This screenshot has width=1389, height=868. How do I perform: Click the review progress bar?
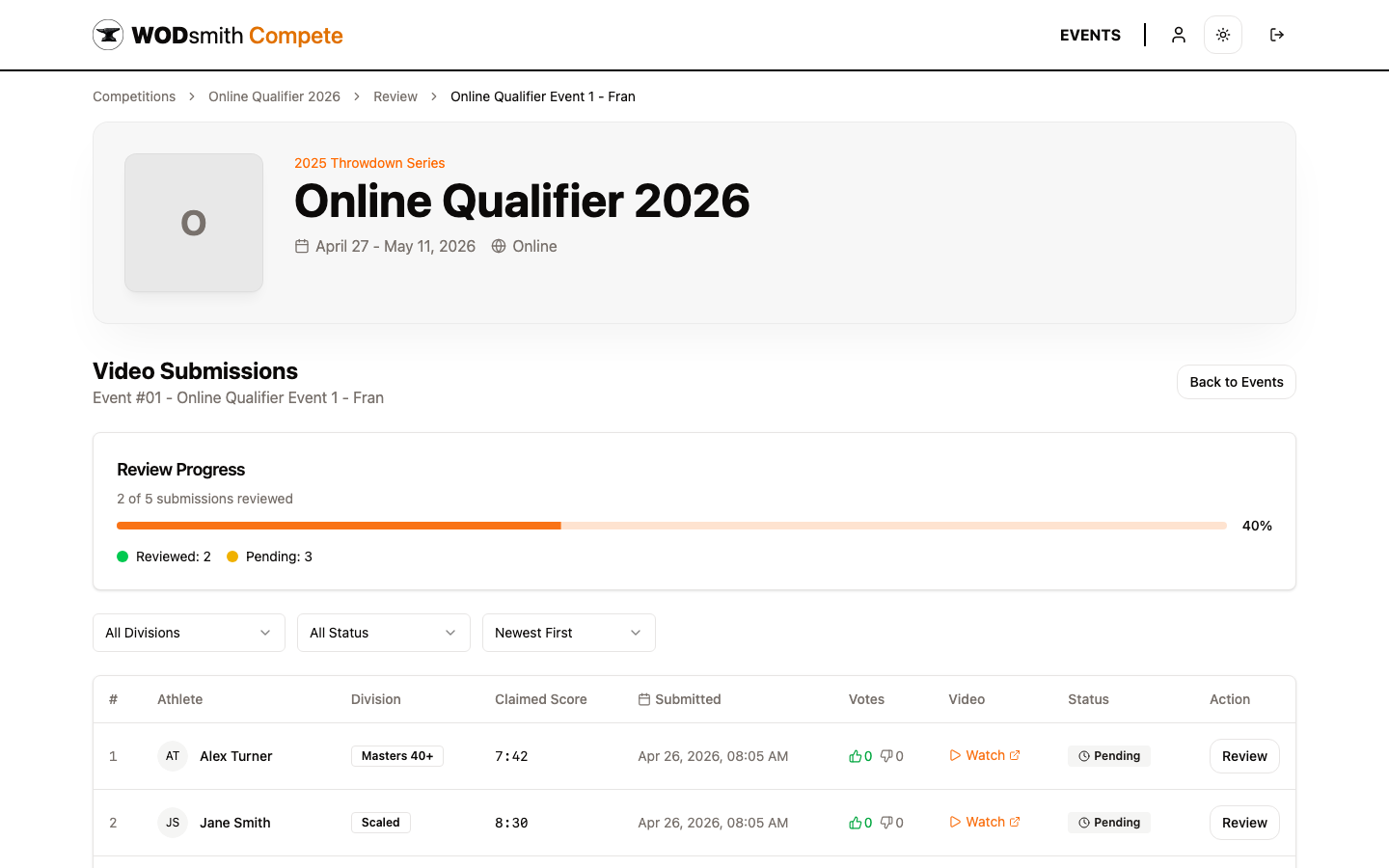(671, 526)
